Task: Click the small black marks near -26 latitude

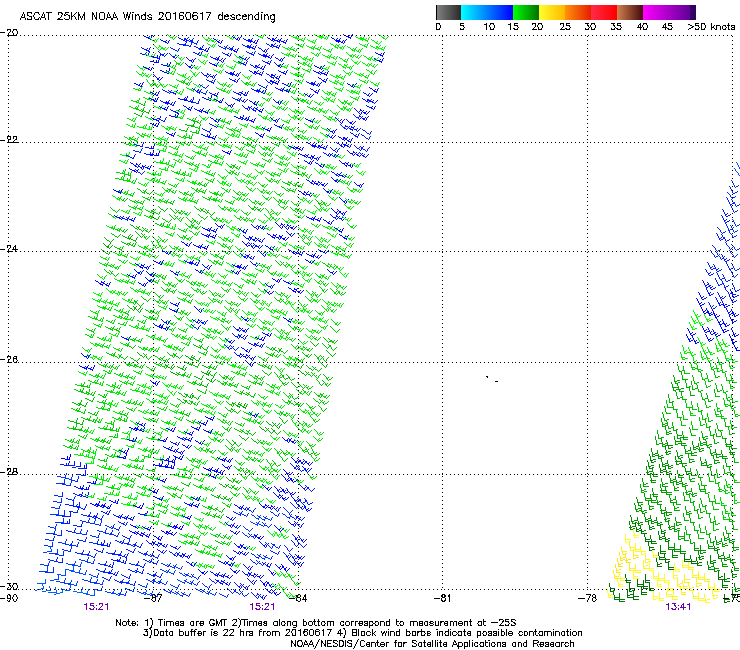Action: 492,379
